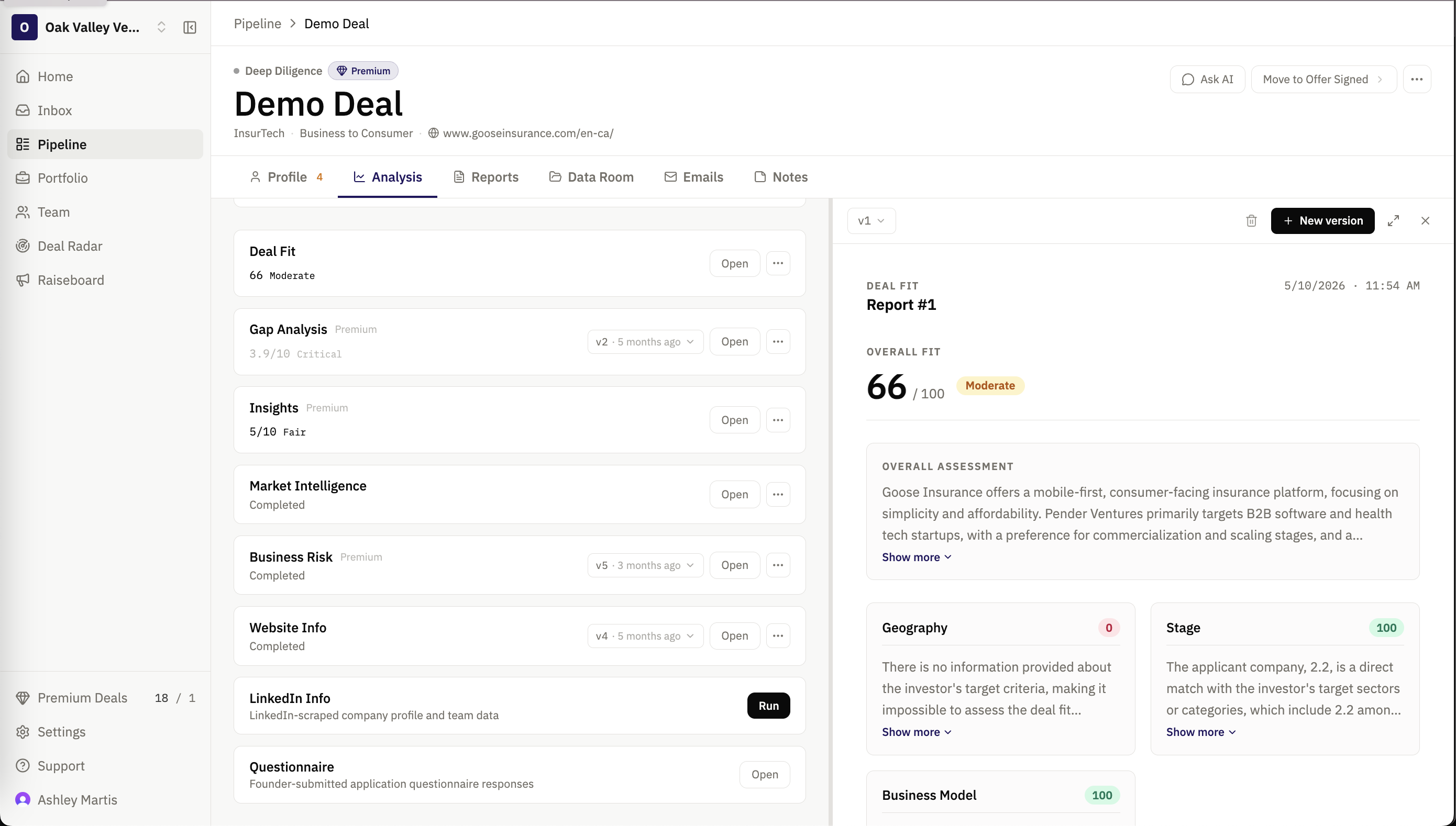Open the v1 report version dropdown
This screenshot has width=1456, height=826.
[872, 221]
